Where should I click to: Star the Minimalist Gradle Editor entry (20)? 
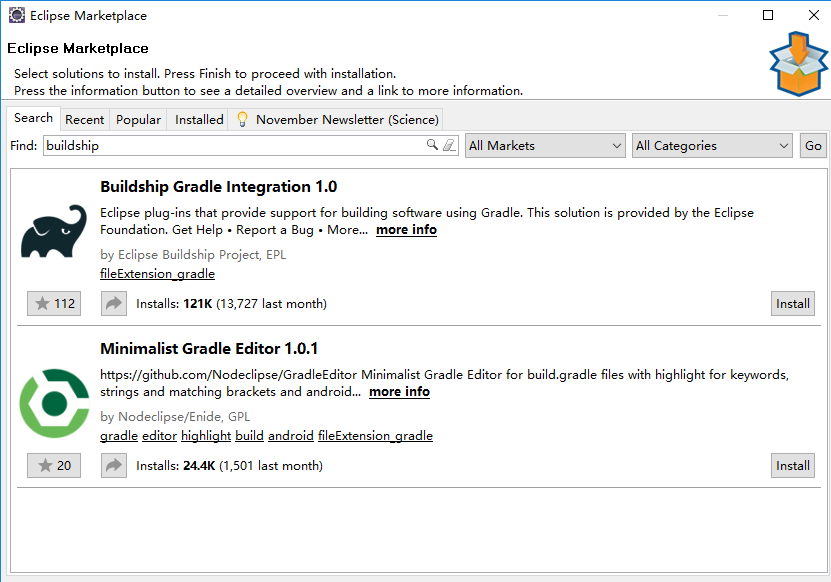point(54,465)
